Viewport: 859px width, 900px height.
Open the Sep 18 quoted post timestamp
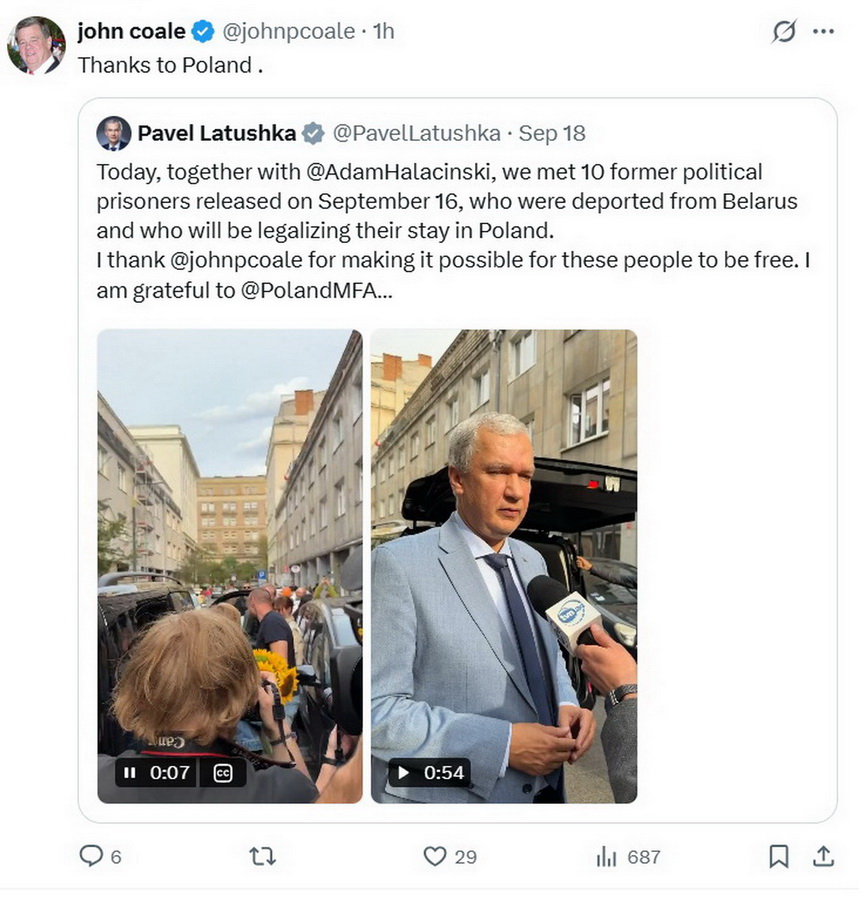click(x=552, y=133)
